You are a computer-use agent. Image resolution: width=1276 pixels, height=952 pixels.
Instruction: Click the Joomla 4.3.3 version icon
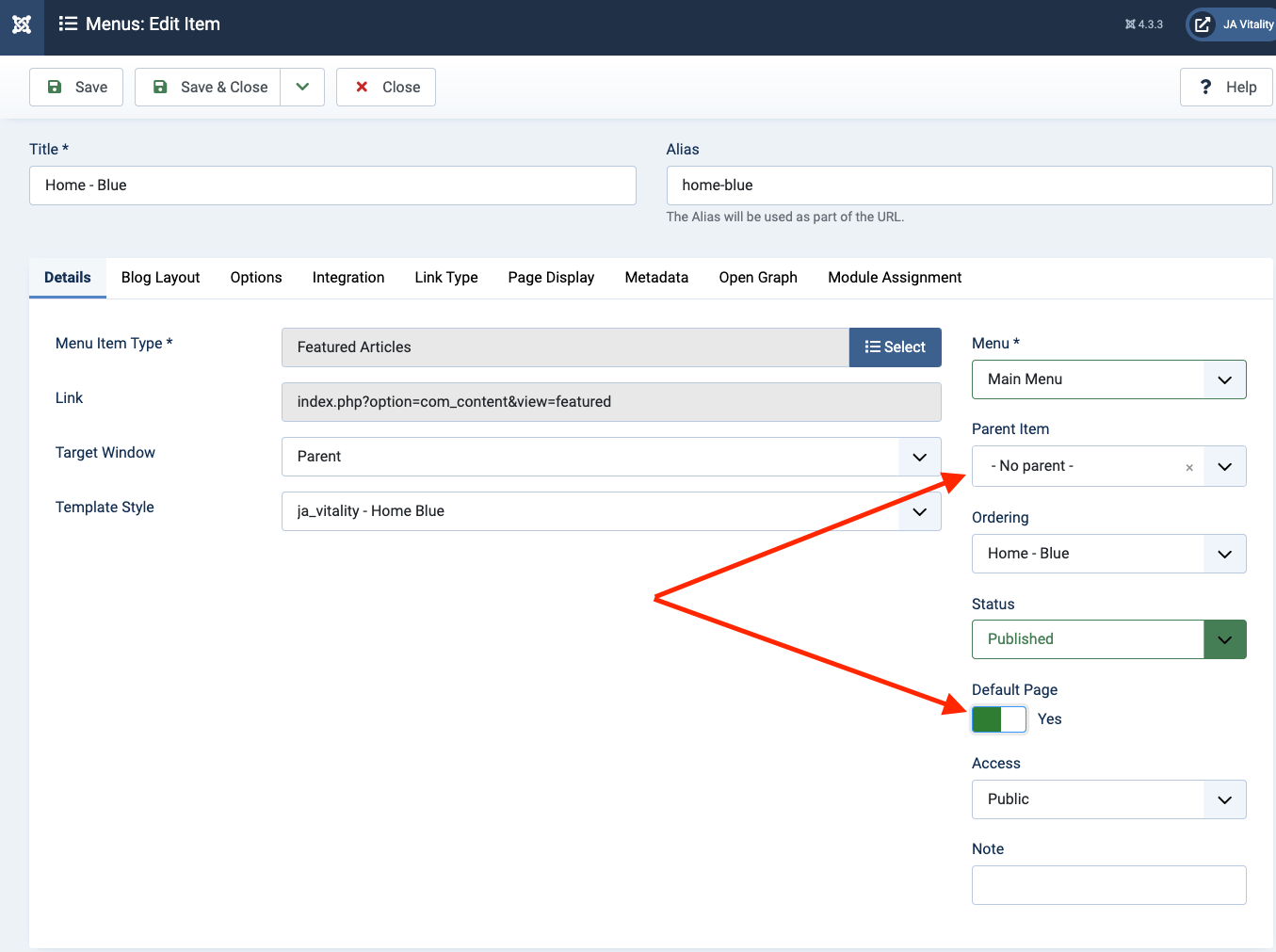tap(1143, 24)
